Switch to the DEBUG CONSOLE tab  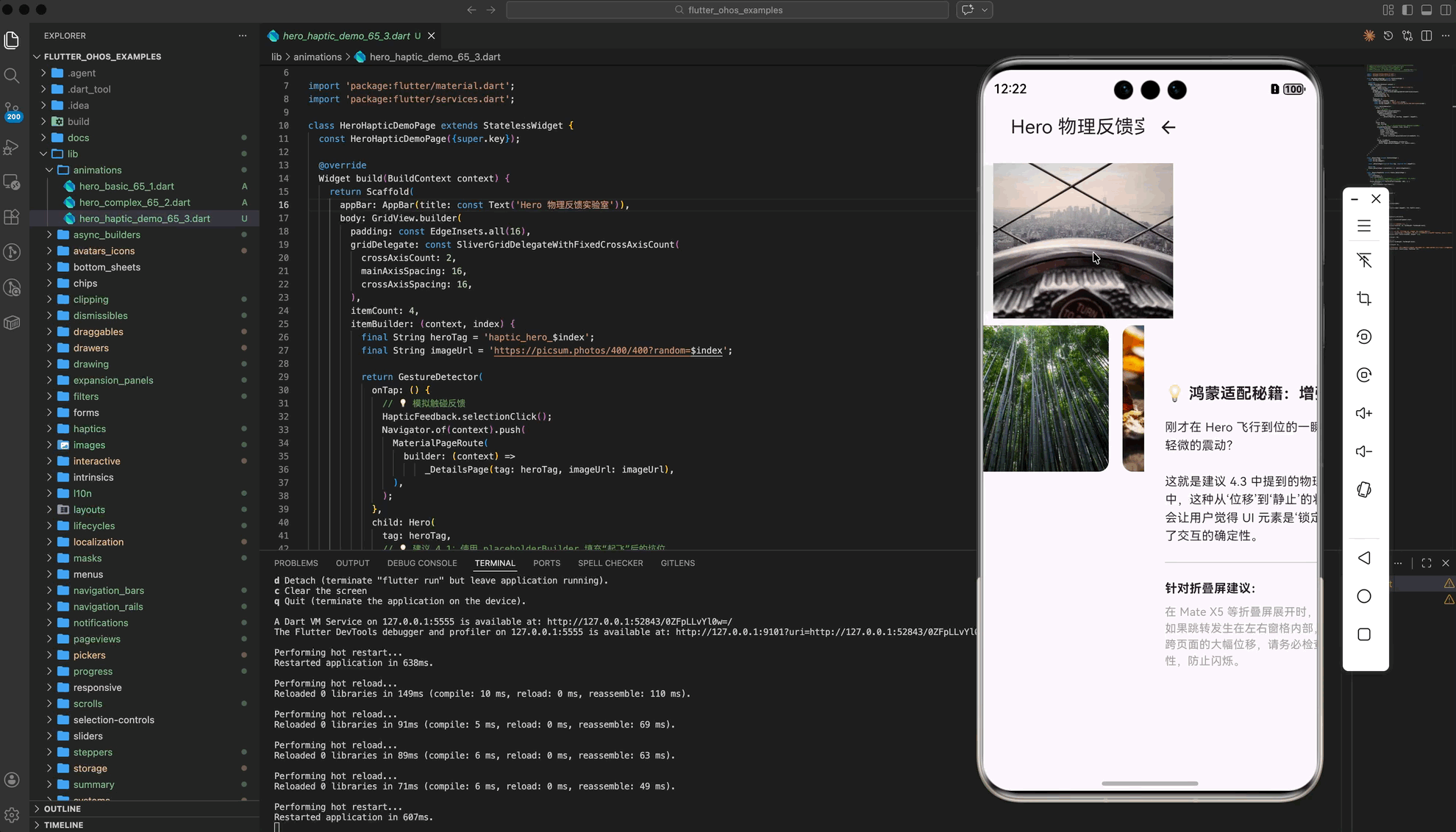pos(421,563)
